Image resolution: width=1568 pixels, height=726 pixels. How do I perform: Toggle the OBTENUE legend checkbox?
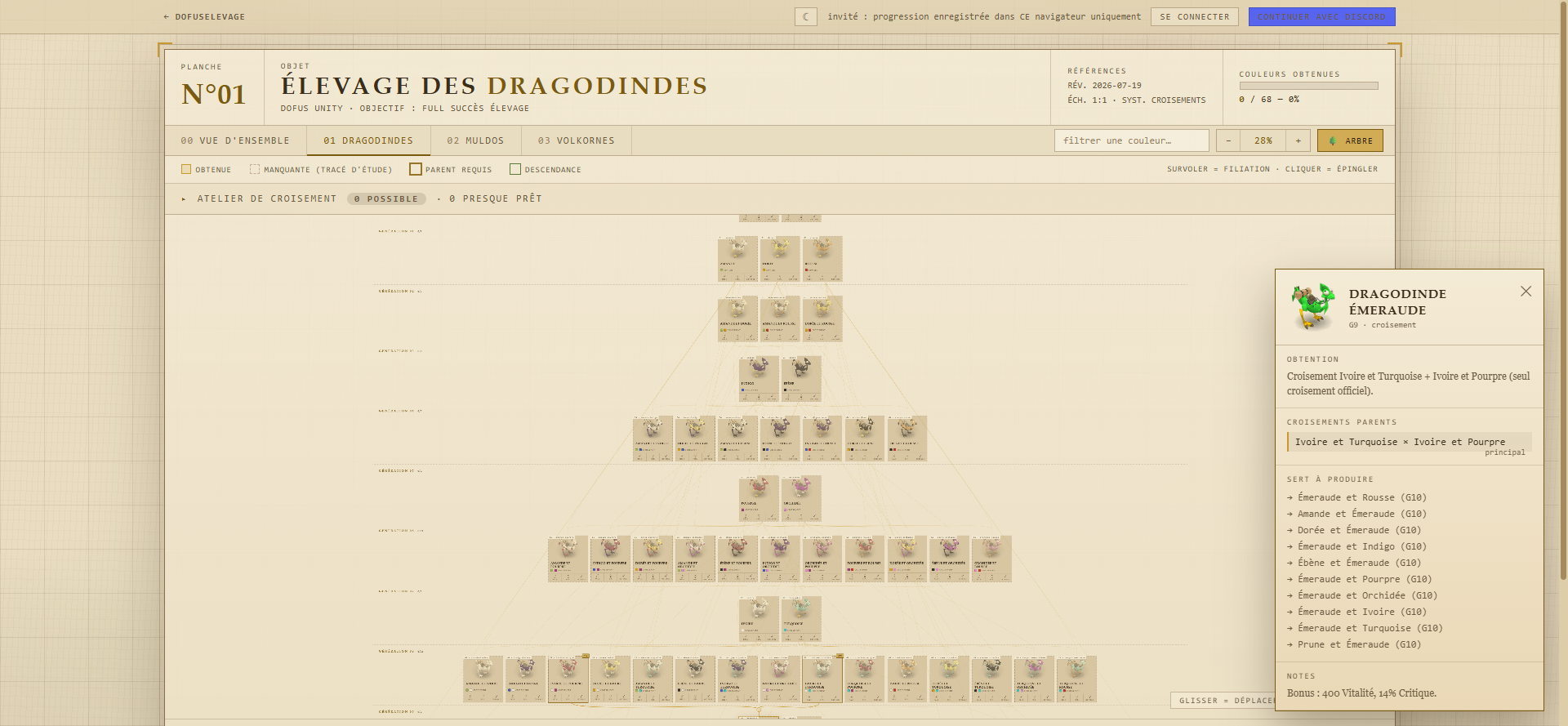(x=186, y=169)
